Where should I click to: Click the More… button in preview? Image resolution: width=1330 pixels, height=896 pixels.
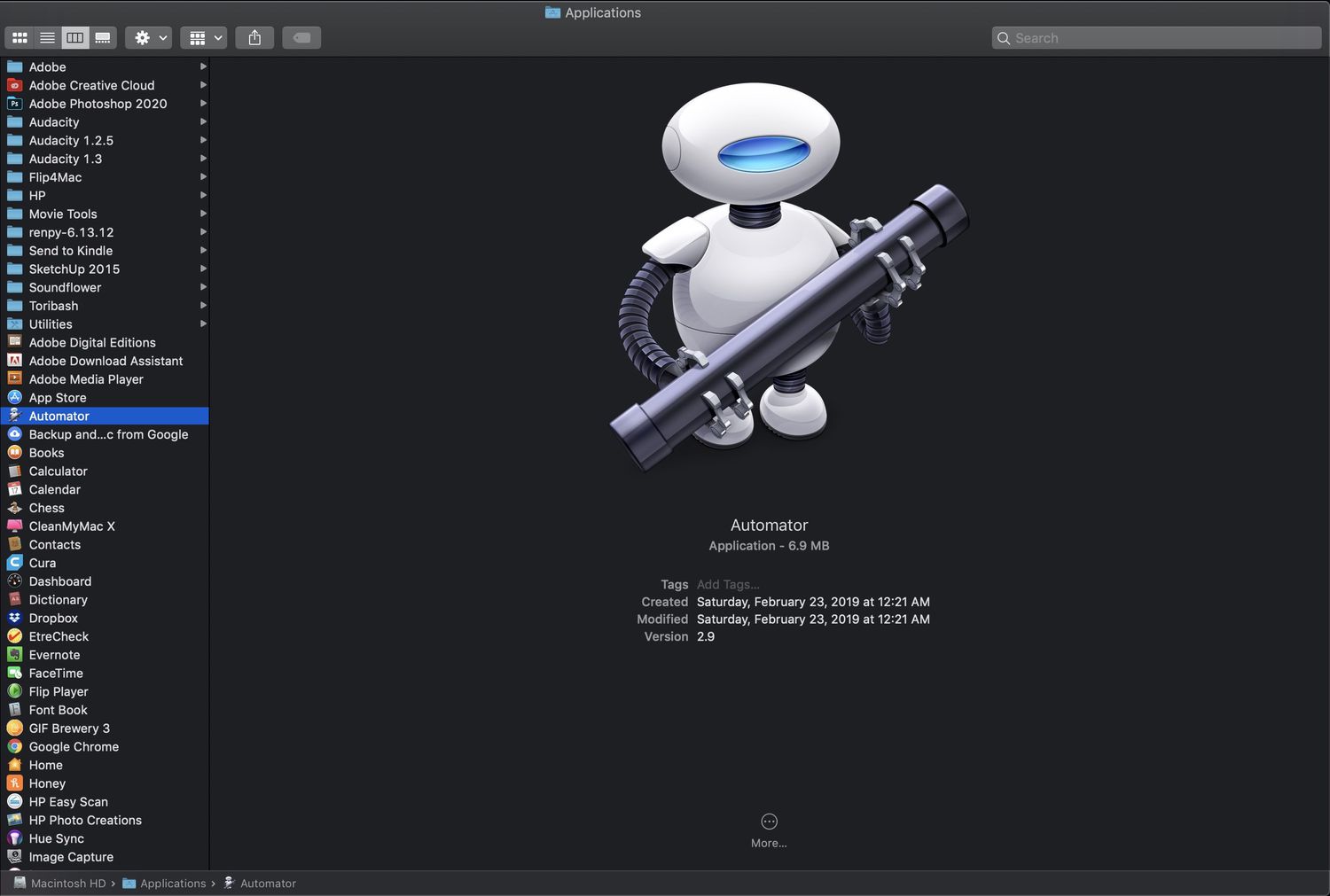point(769,830)
